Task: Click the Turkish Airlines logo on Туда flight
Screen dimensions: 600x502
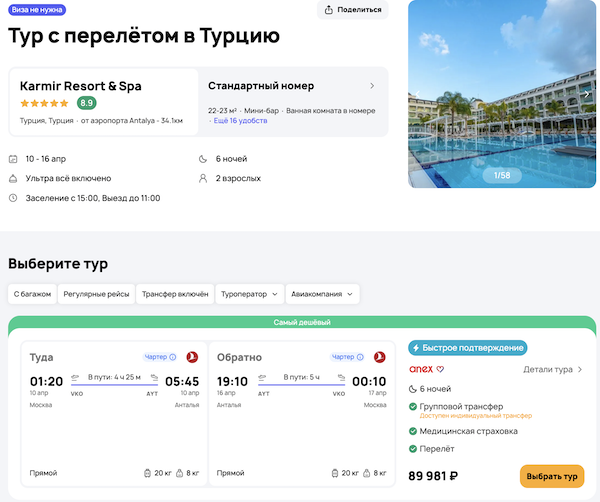Action: pos(192,356)
